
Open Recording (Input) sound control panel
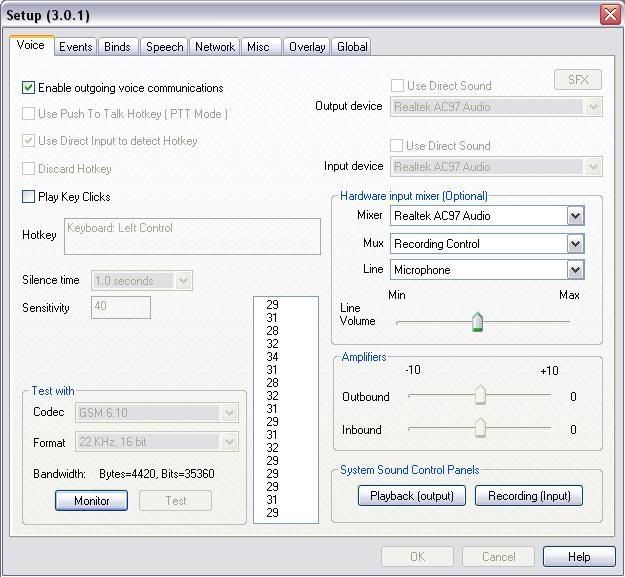pyautogui.click(x=529, y=496)
